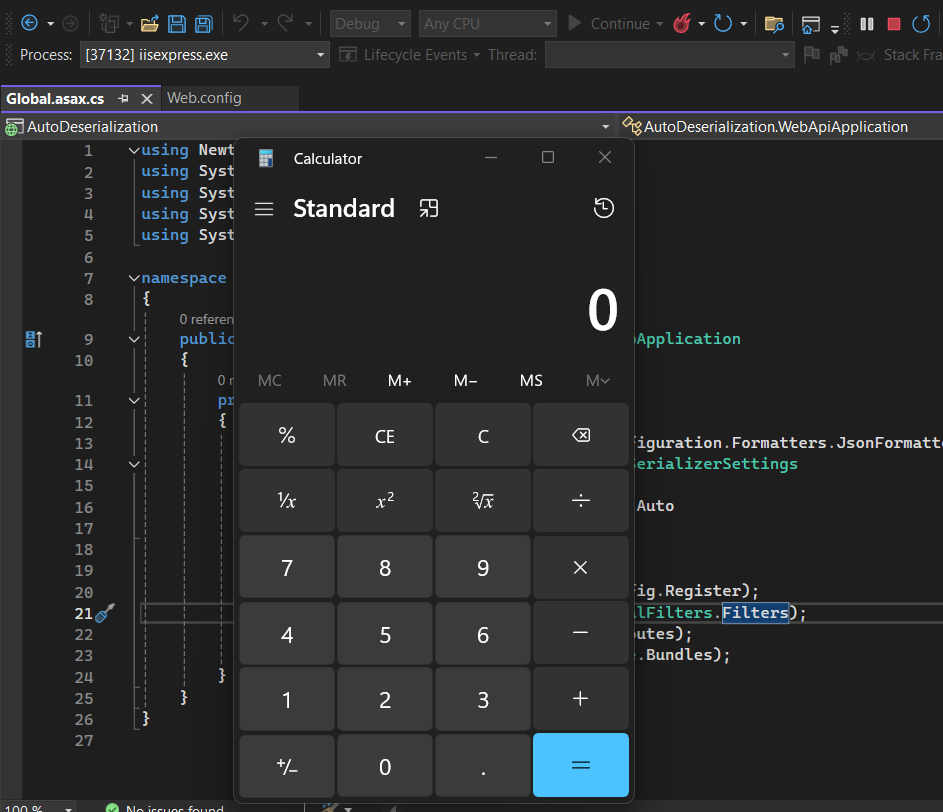Screen dimensions: 943x812
Task: Click the Find in Files folder icon
Action: (x=774, y=24)
